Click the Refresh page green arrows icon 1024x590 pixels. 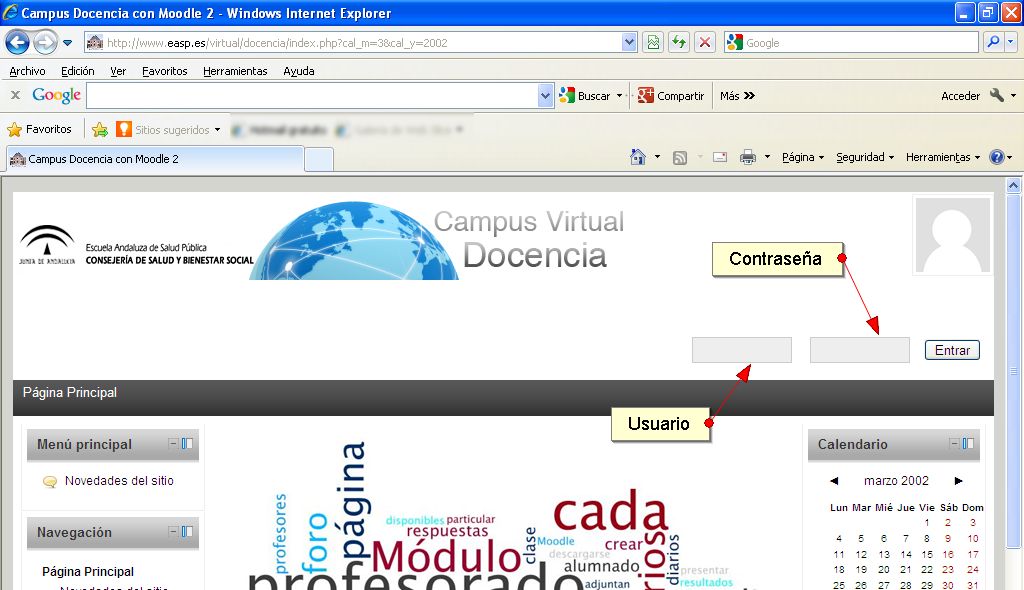679,43
